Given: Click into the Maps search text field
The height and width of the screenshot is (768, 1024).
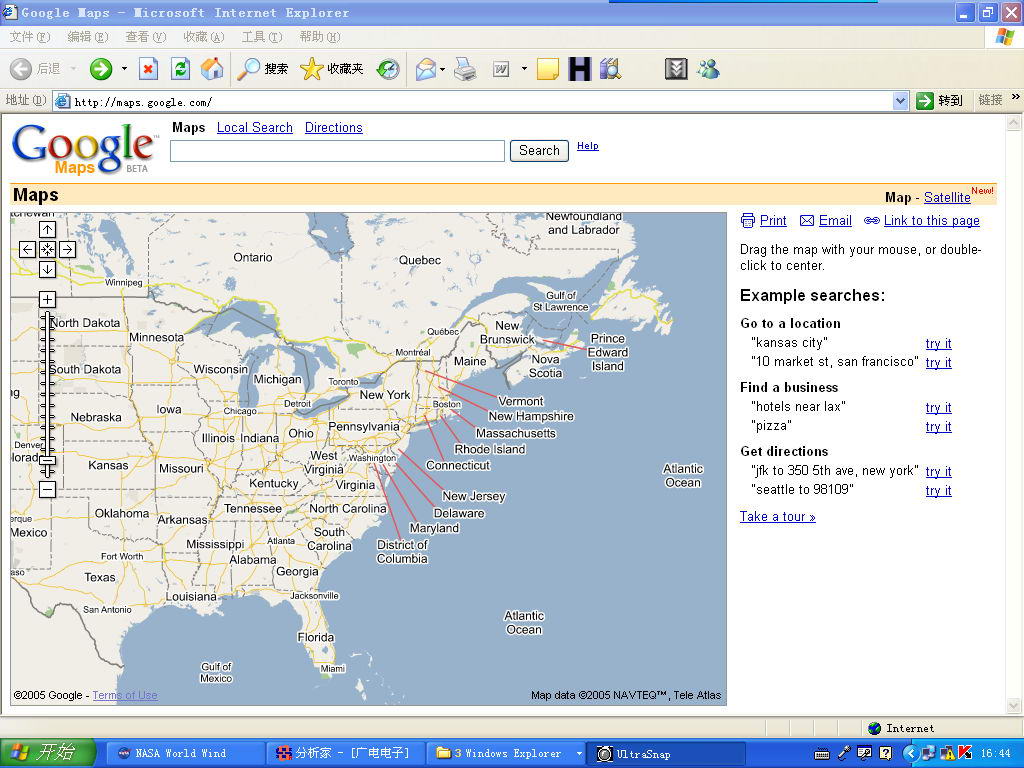Looking at the screenshot, I should (337, 151).
